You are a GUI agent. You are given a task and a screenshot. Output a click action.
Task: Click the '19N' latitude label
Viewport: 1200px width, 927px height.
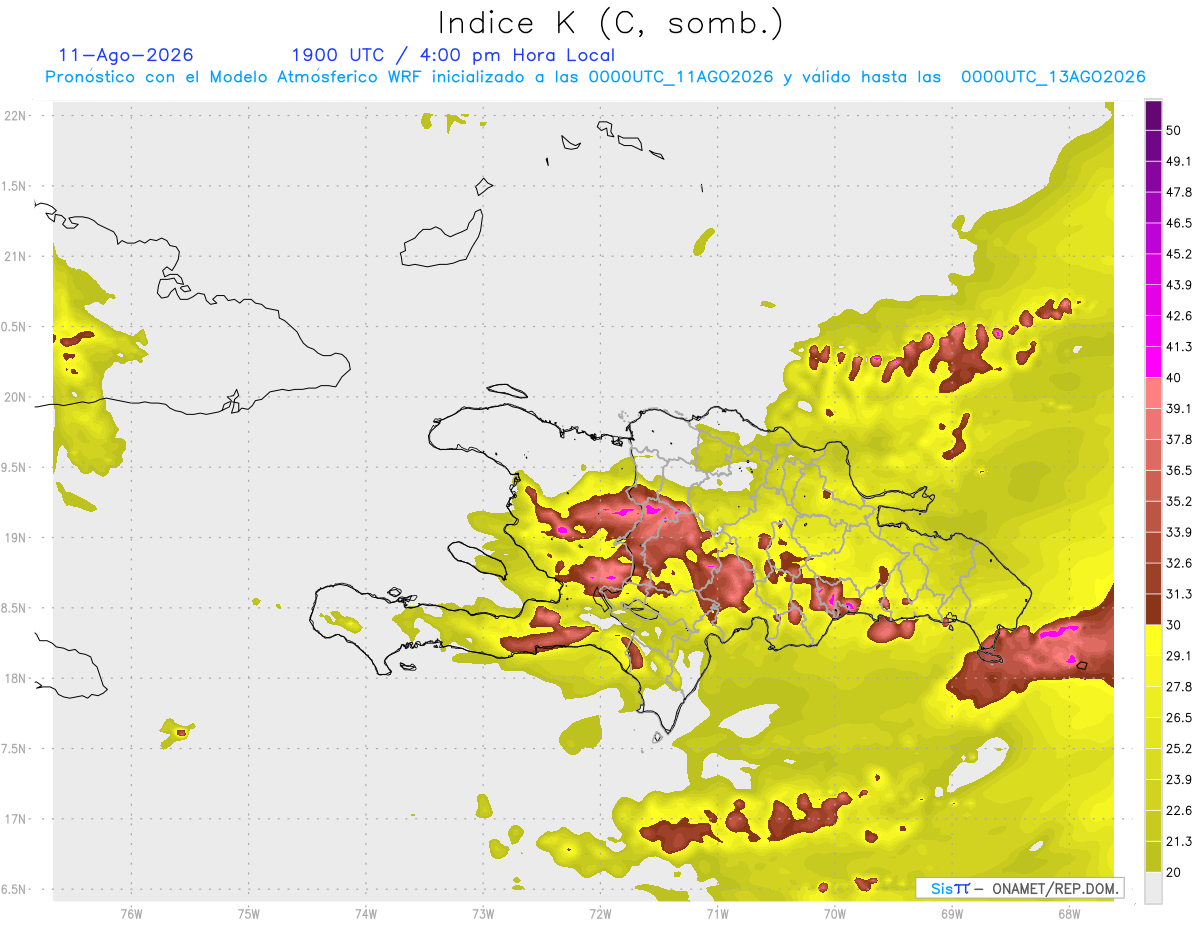15,537
